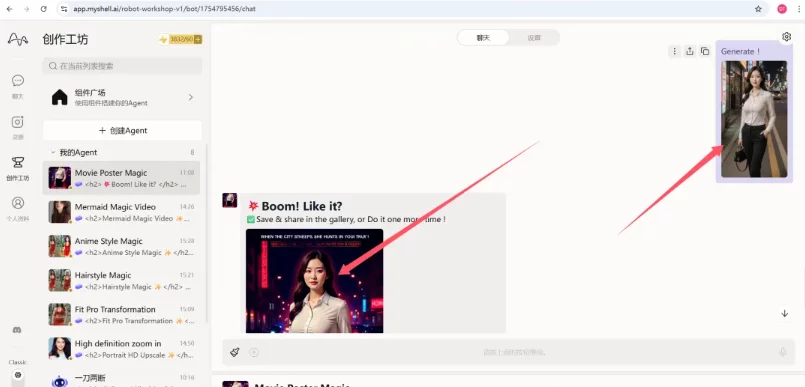
Task: Click the bot avatar beside Boom message
Action: coord(229,200)
